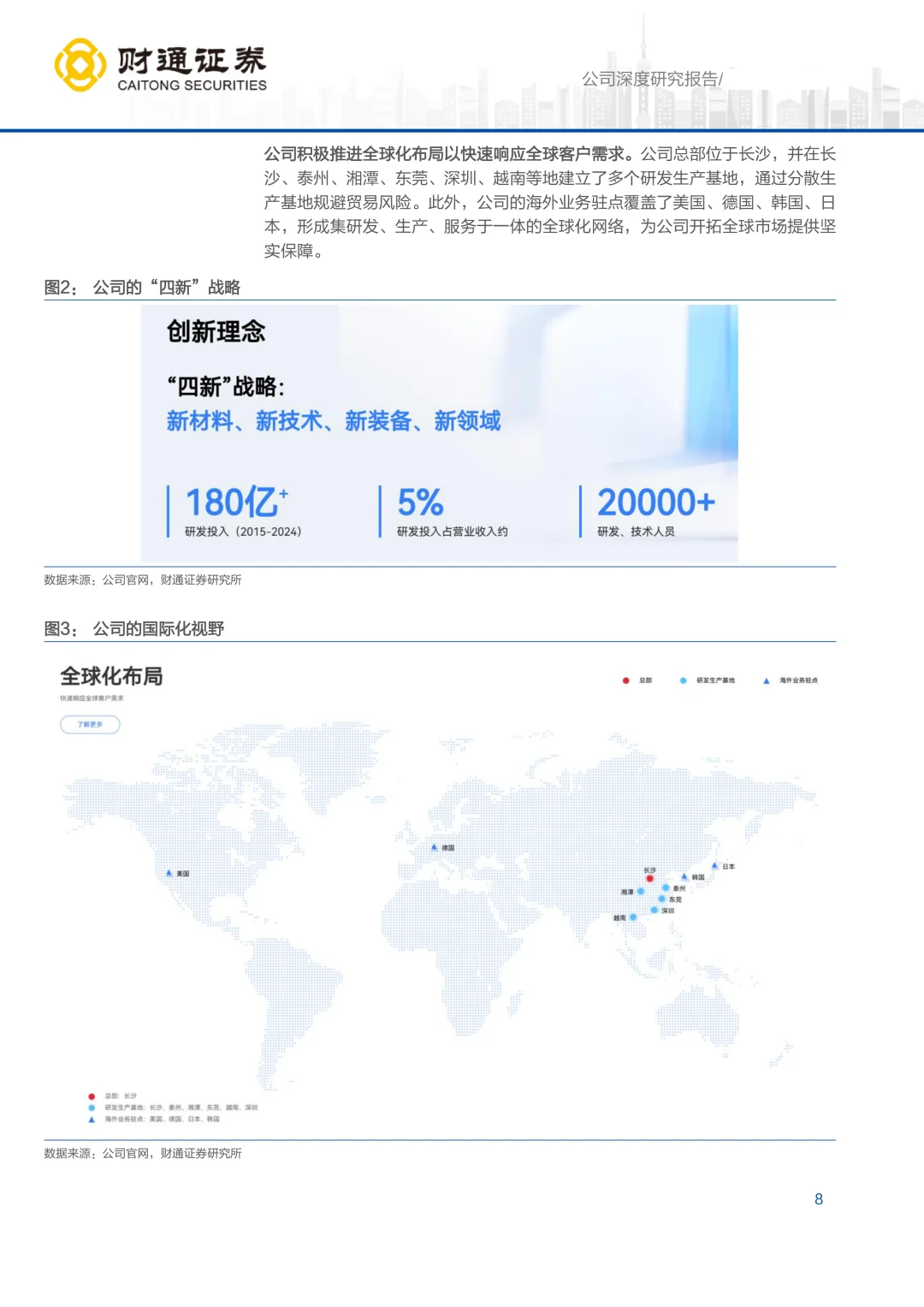The height and width of the screenshot is (1307, 924).
Task: Click the page number 8
Action: pyautogui.click(x=819, y=1197)
